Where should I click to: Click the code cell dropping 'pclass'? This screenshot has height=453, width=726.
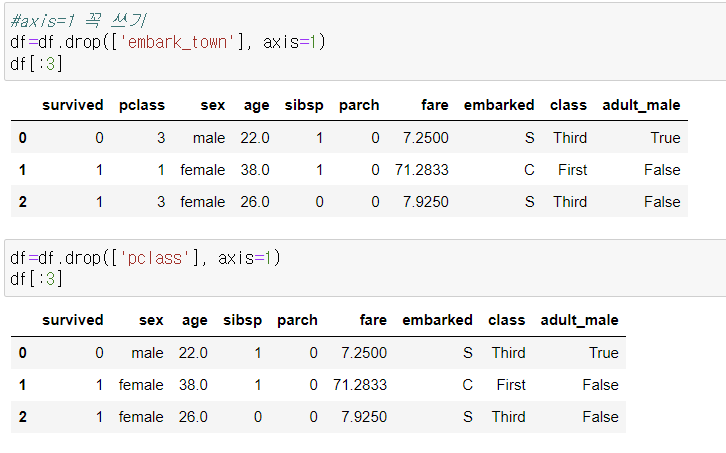point(365,268)
